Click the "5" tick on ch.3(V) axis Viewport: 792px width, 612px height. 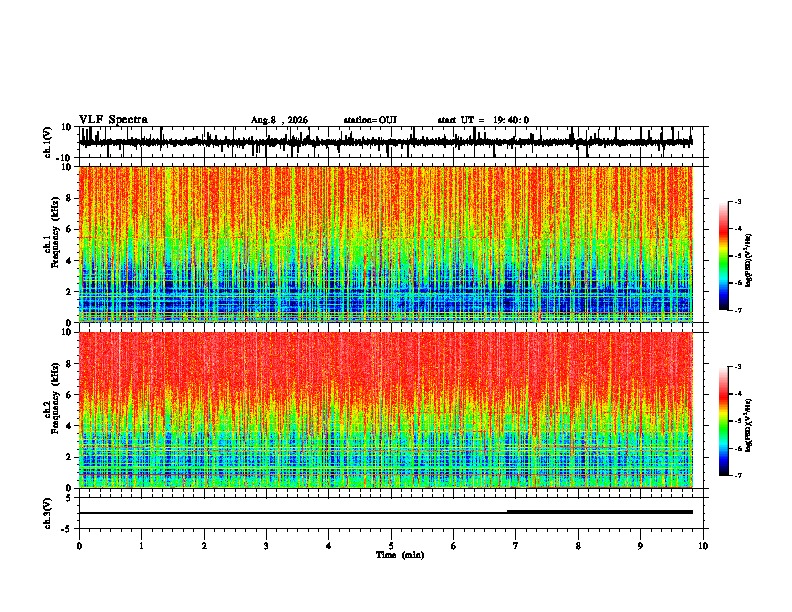(69, 498)
